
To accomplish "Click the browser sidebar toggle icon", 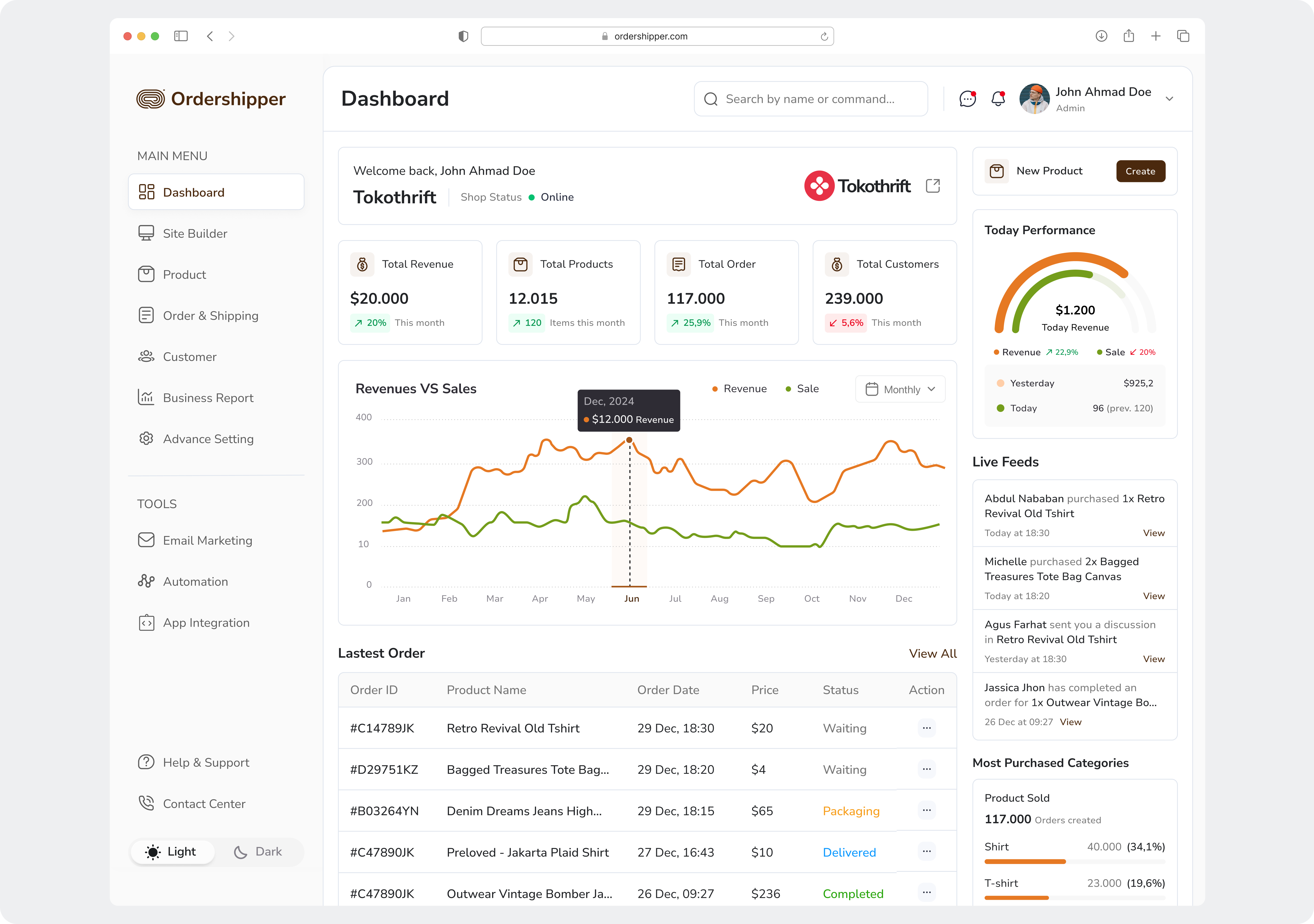I will 181,36.
